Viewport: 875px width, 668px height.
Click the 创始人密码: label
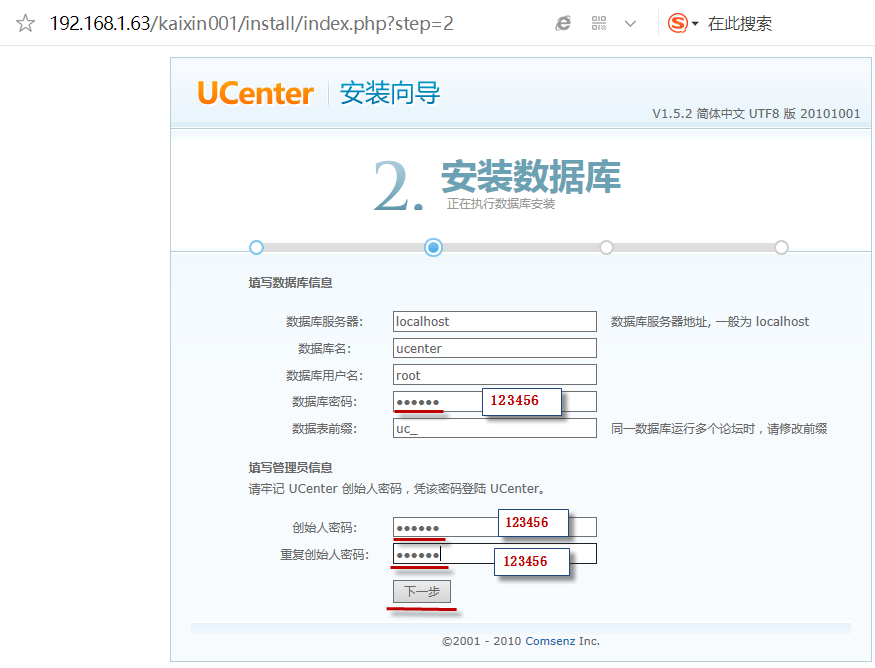click(x=324, y=527)
